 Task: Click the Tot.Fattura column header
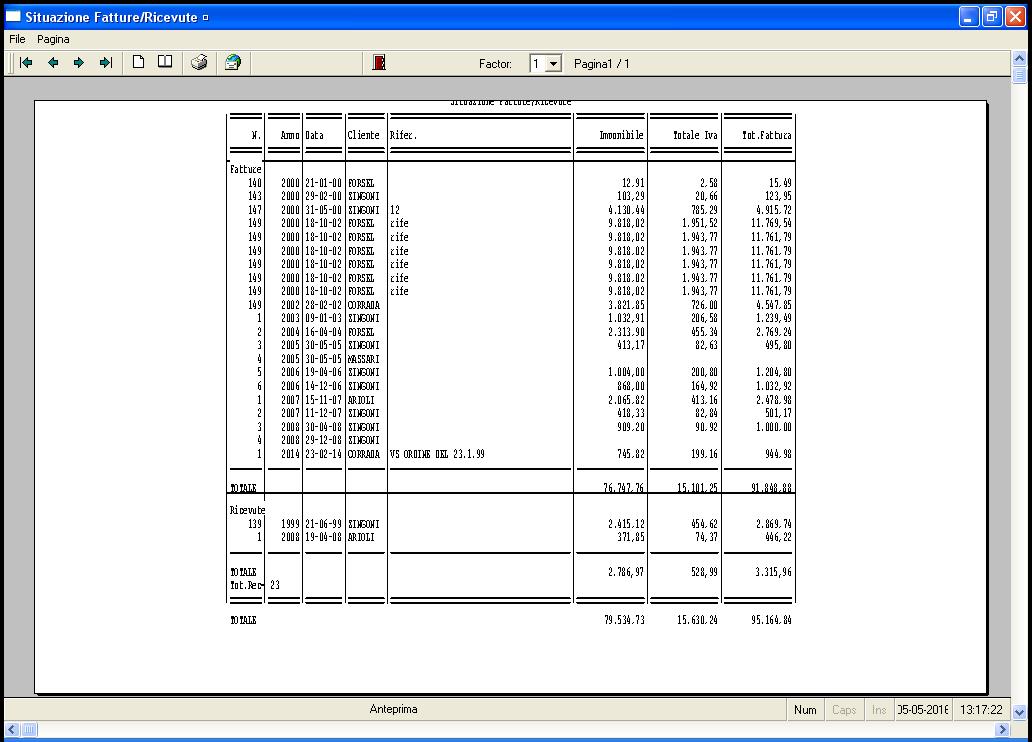click(x=767, y=135)
